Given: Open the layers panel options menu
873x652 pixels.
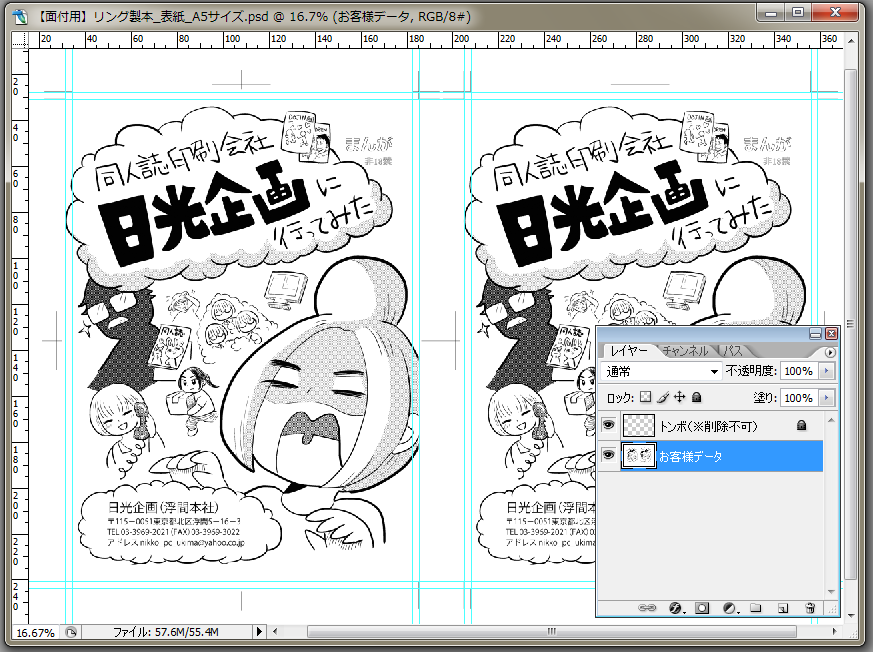Looking at the screenshot, I should [x=829, y=352].
